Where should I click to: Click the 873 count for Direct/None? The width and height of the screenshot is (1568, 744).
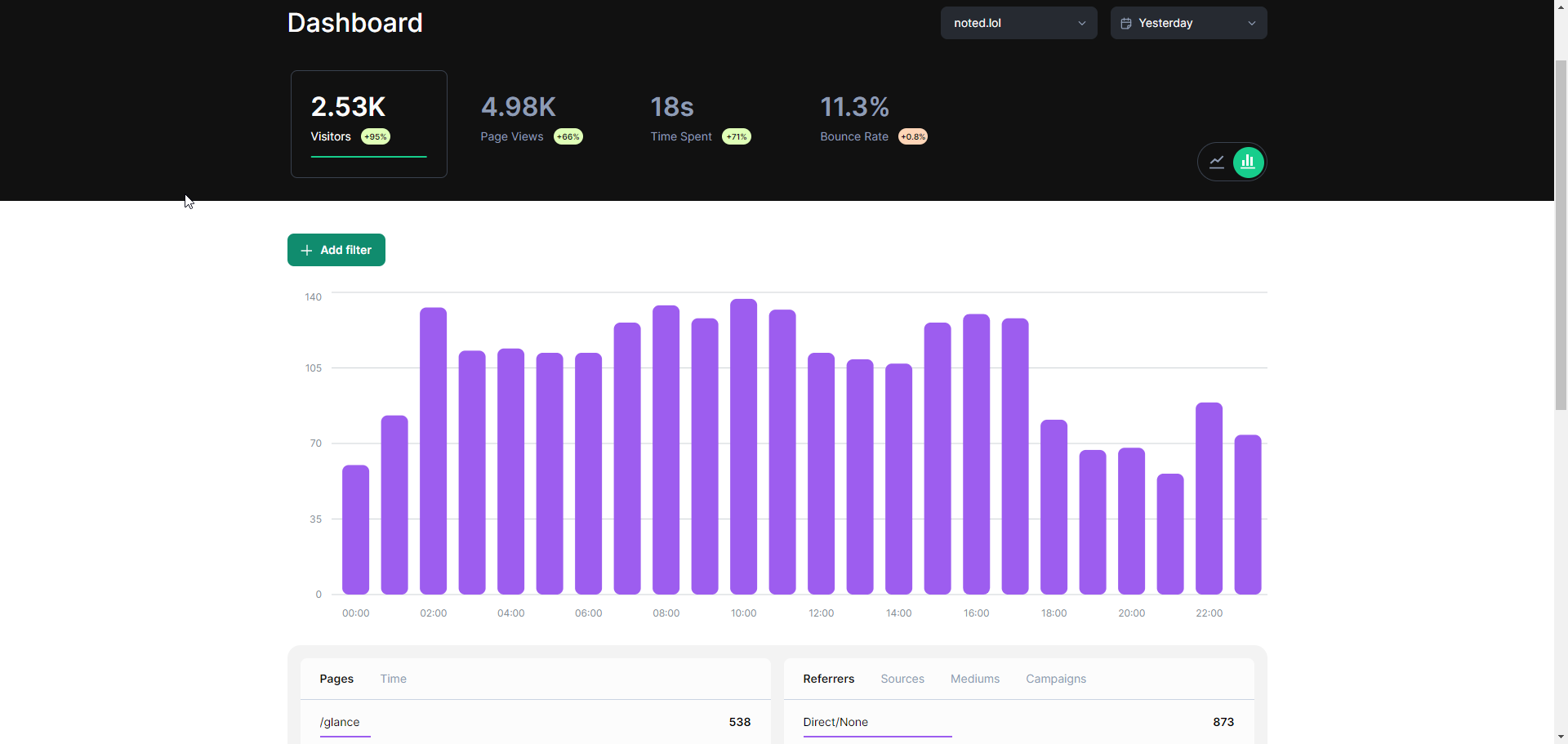click(1223, 722)
